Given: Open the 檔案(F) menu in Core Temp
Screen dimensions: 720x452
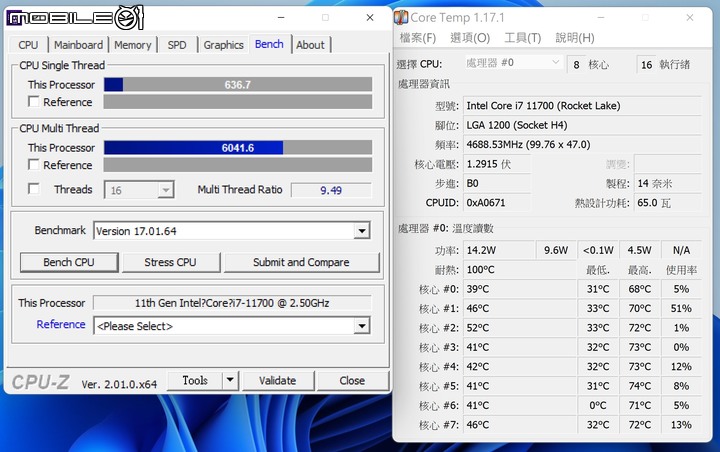Looking at the screenshot, I should click(x=417, y=38).
